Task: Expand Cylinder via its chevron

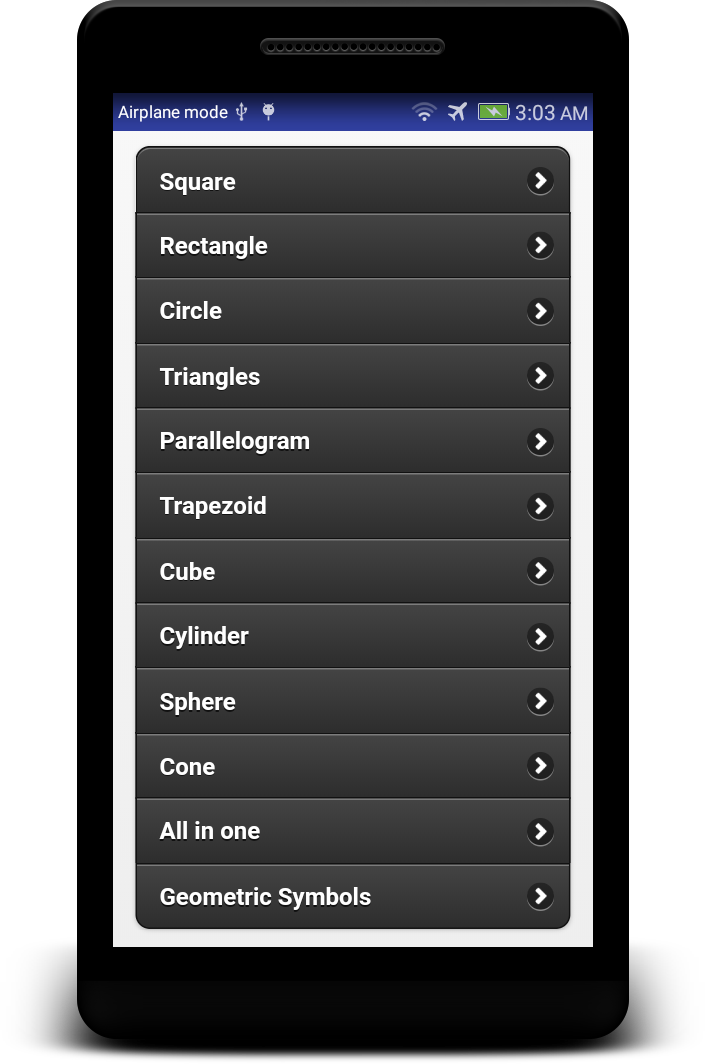Action: click(540, 636)
